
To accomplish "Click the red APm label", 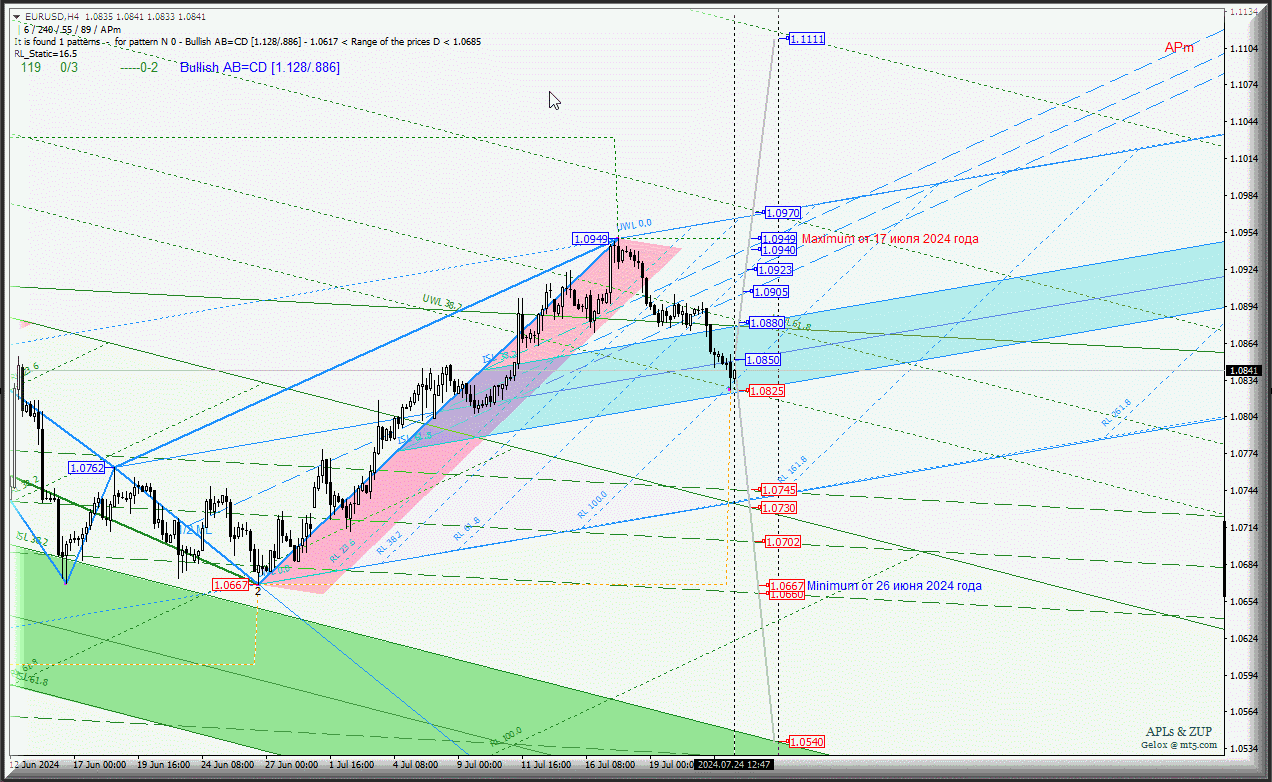I will click(1179, 48).
